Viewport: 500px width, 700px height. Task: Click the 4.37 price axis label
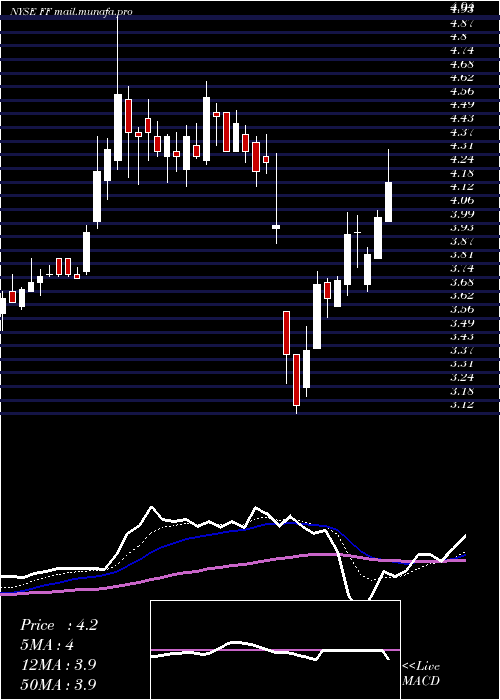461,132
